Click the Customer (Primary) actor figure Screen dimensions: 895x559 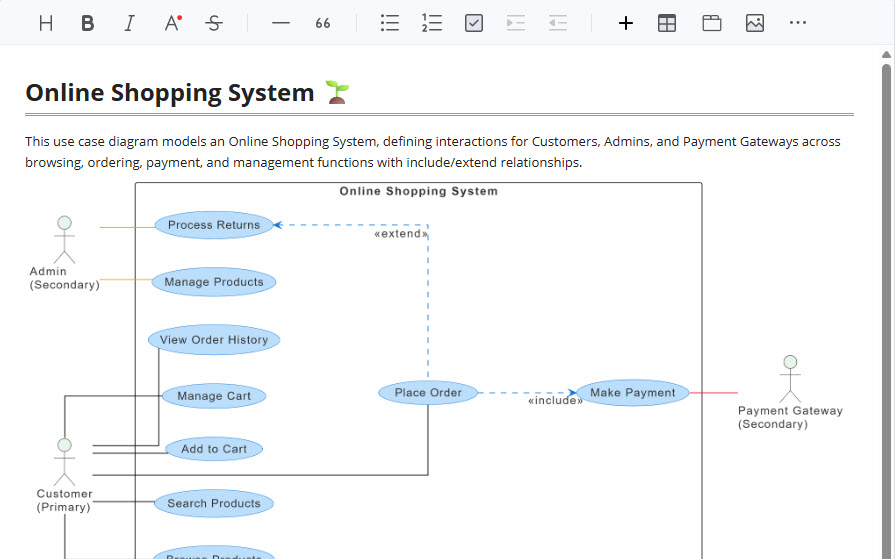click(x=64, y=461)
